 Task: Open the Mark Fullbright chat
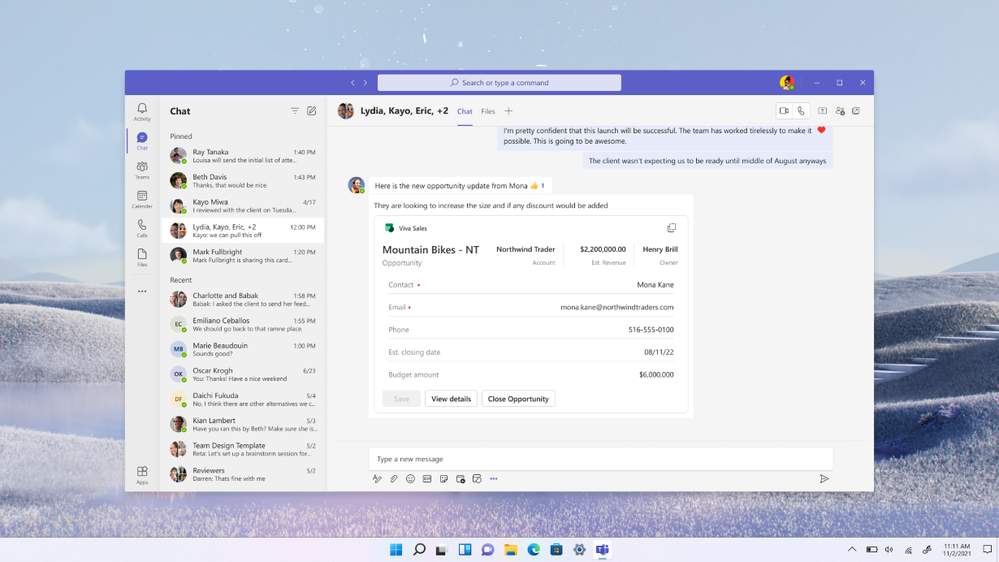[243, 256]
